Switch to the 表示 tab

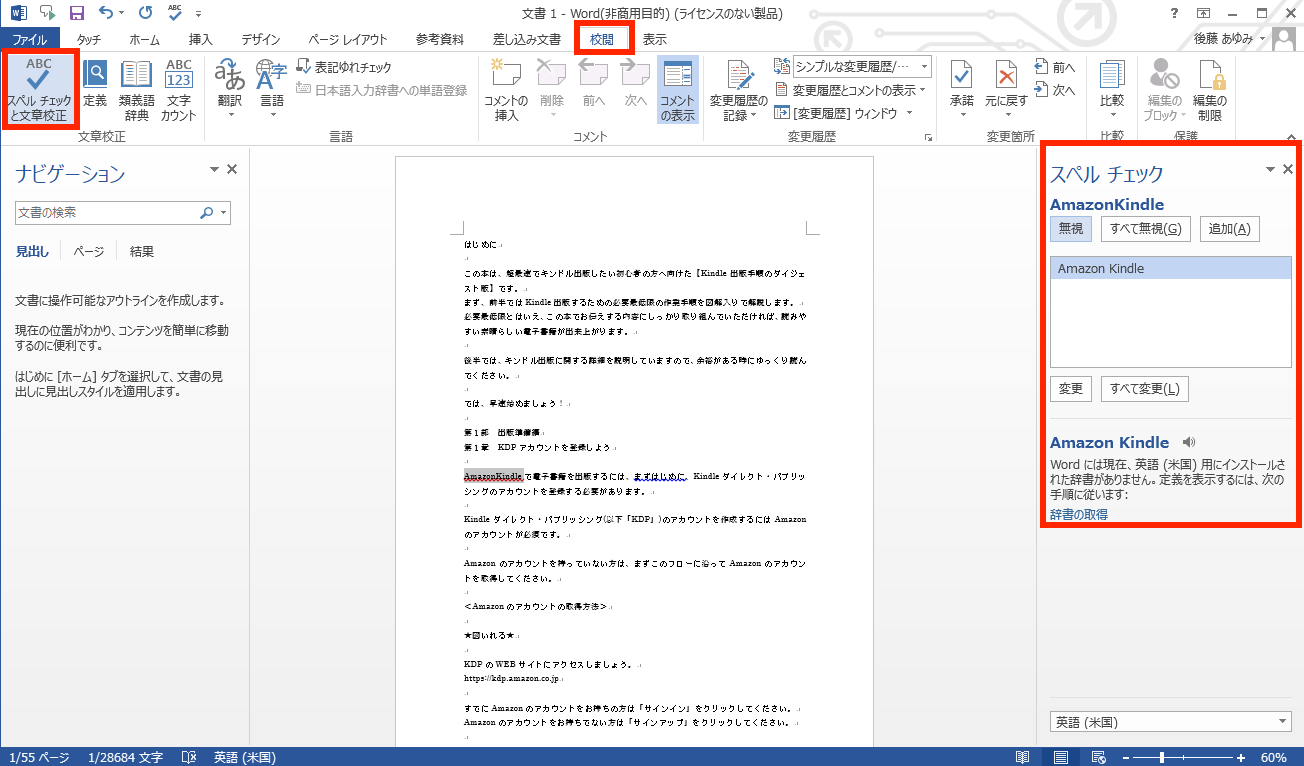655,40
